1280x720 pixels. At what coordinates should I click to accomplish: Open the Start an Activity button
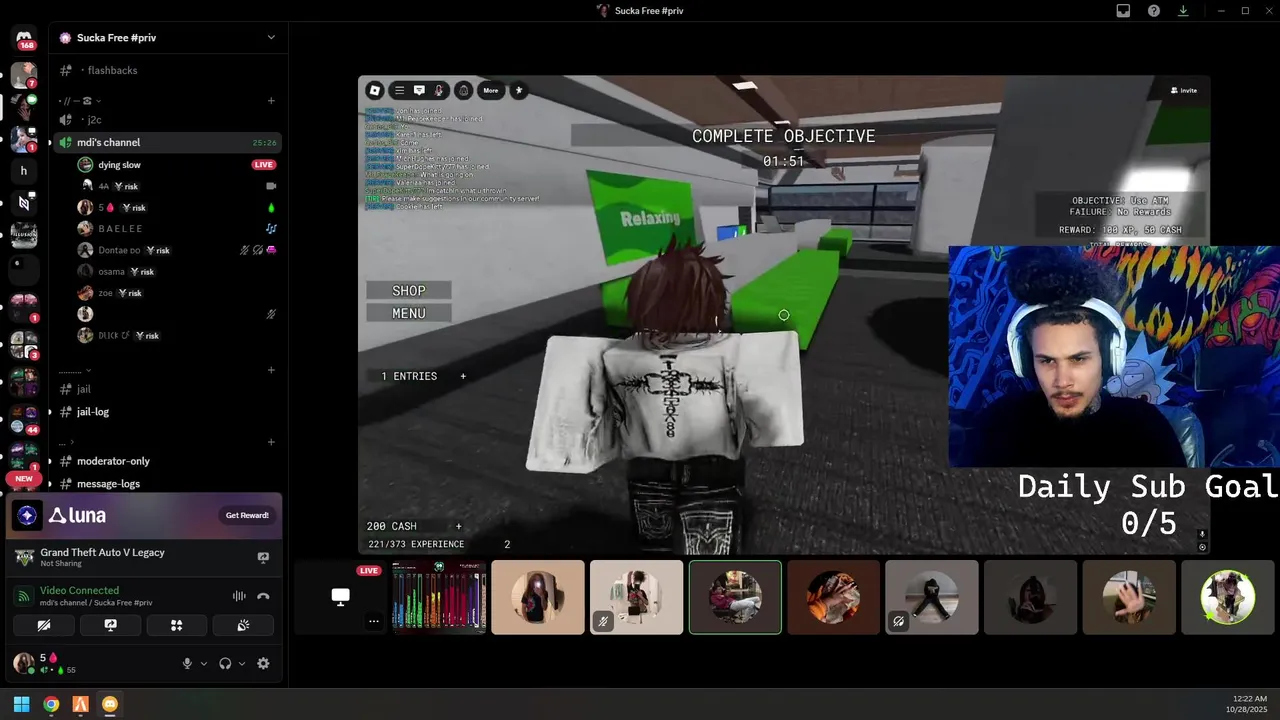click(x=176, y=625)
